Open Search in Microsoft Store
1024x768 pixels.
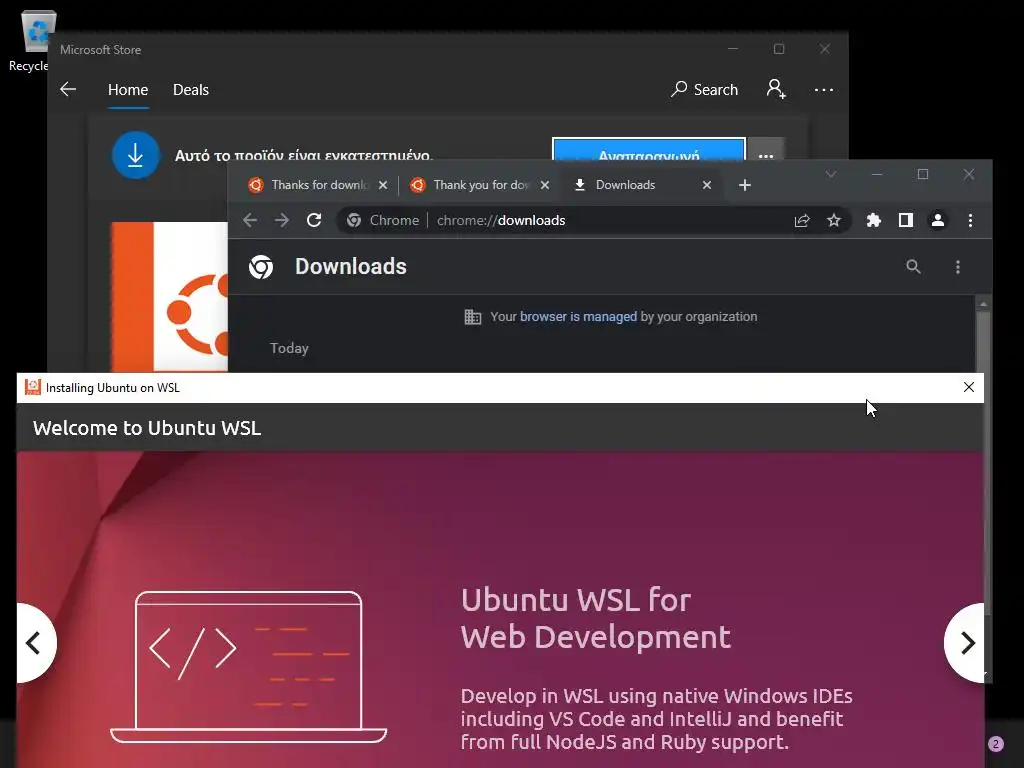coord(704,89)
